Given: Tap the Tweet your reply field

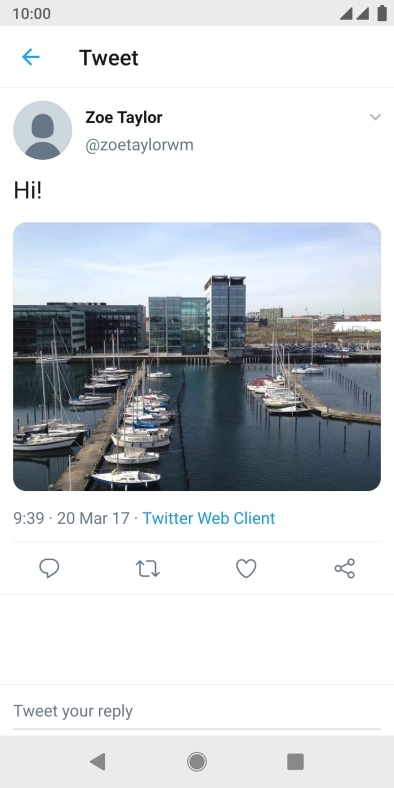Looking at the screenshot, I should (x=197, y=711).
